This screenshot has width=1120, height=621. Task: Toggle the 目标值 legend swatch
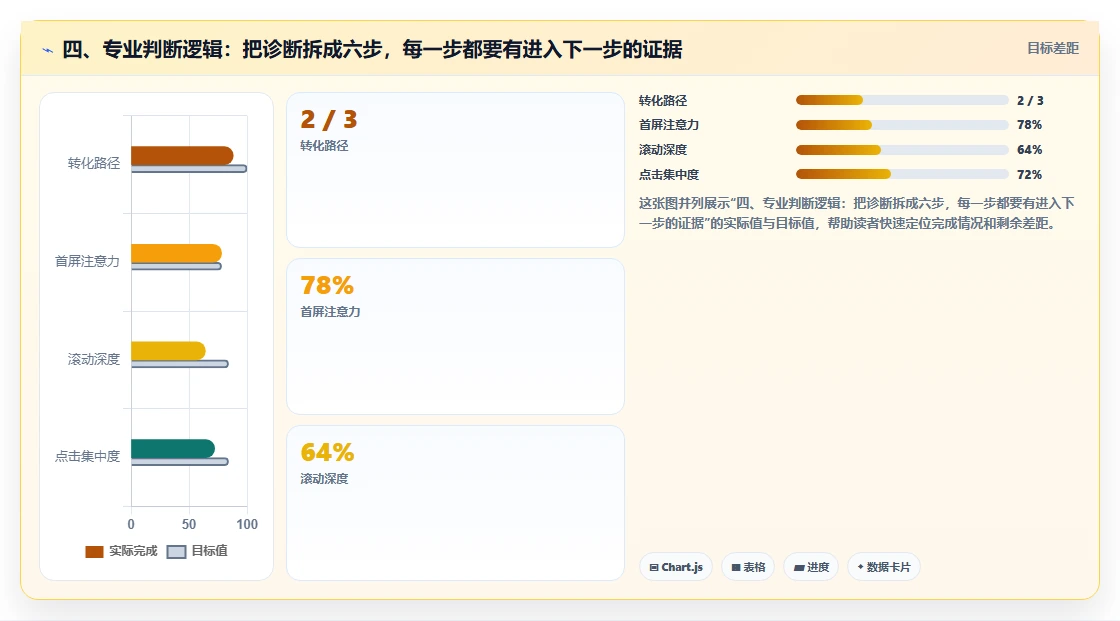click(x=176, y=552)
